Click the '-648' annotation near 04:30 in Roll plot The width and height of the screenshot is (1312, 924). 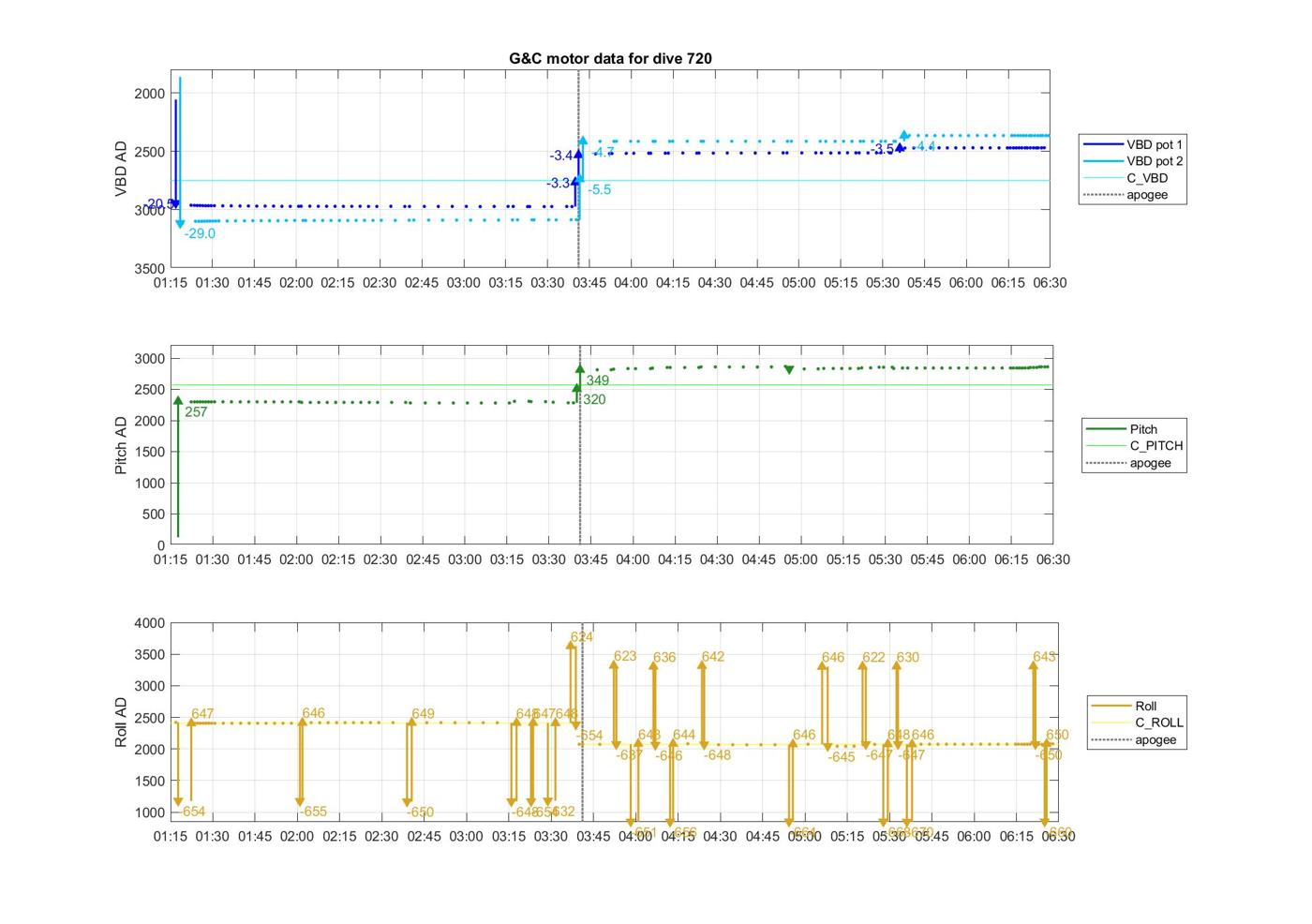[x=718, y=755]
